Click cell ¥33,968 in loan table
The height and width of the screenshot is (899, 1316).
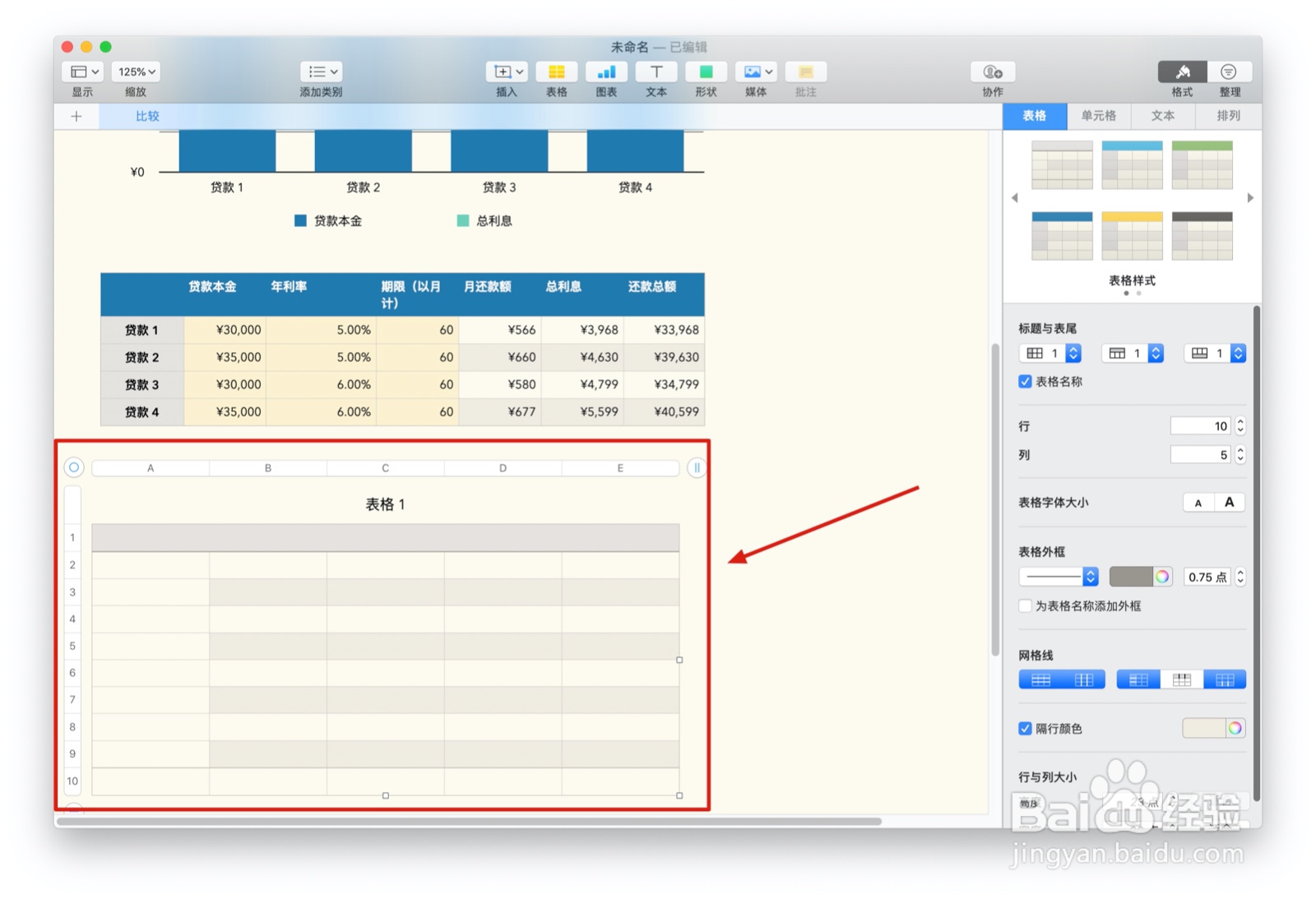665,330
